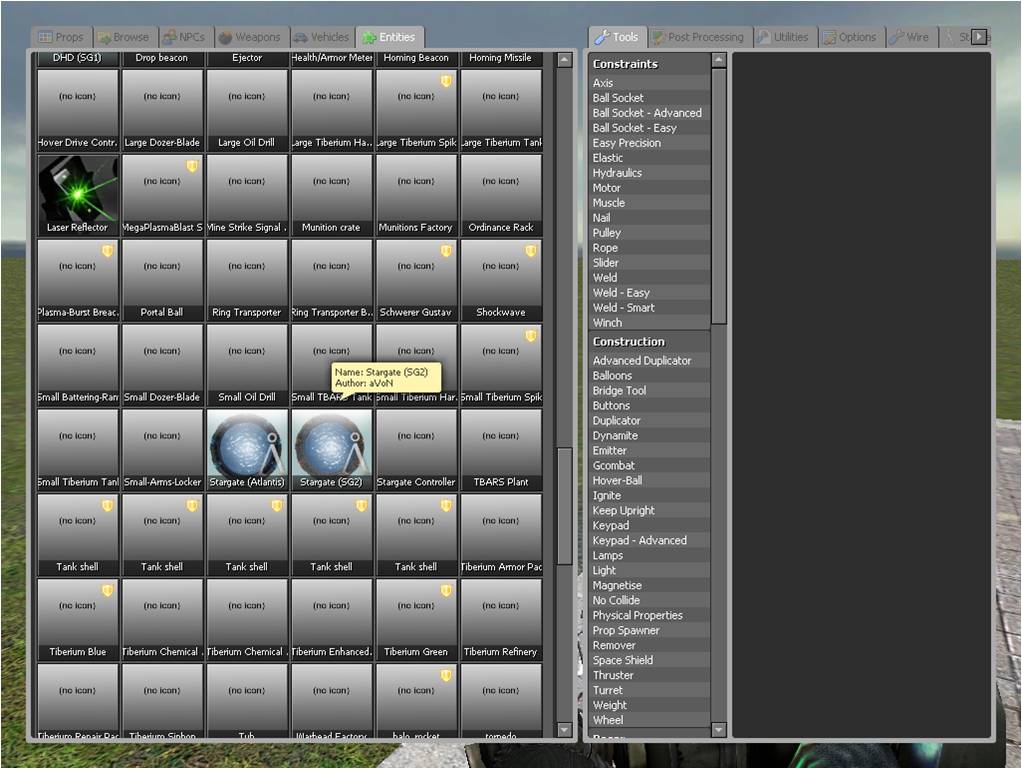Image resolution: width=1022 pixels, height=769 pixels.
Task: Choose the Keypad - Advanced tool
Action: [x=649, y=540]
